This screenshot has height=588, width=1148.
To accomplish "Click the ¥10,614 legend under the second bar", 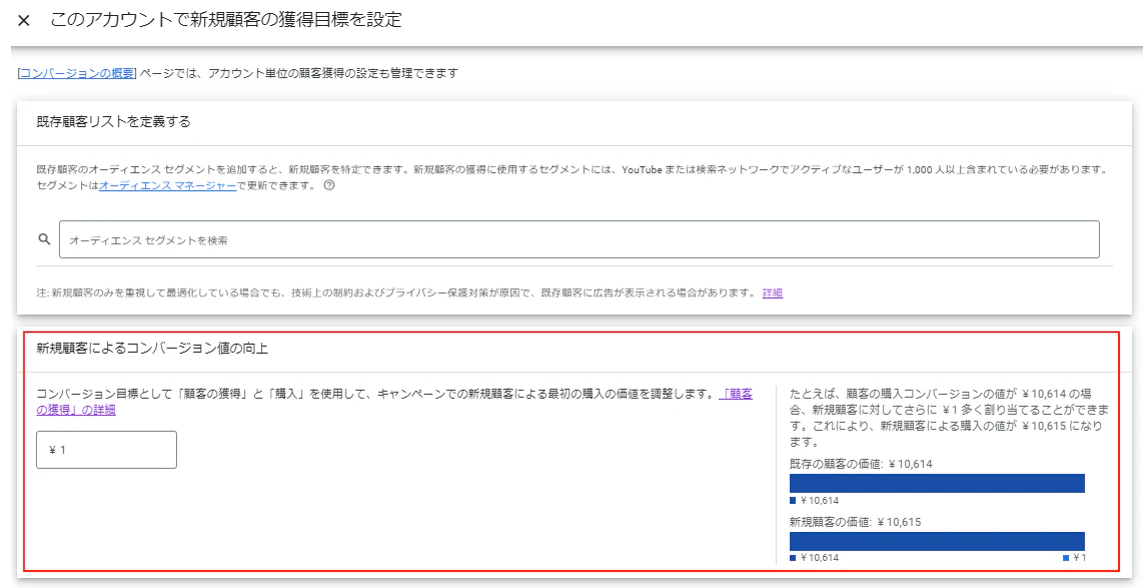I will tap(815, 558).
